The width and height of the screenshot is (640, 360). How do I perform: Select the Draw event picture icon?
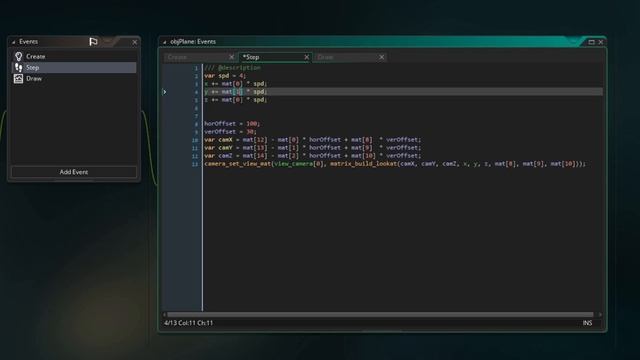pyautogui.click(x=18, y=78)
